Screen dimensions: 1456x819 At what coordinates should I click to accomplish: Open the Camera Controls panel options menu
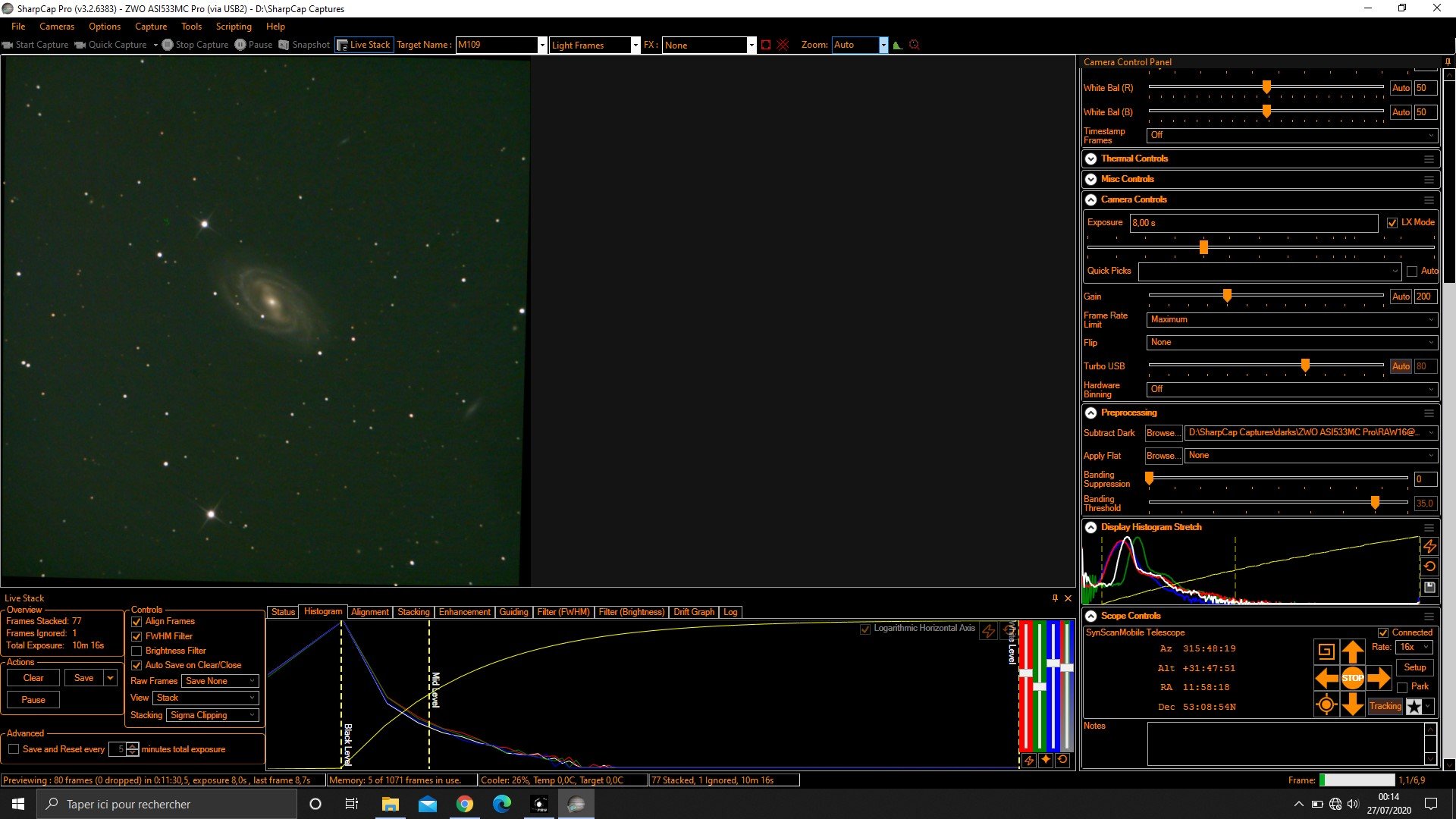(1429, 200)
